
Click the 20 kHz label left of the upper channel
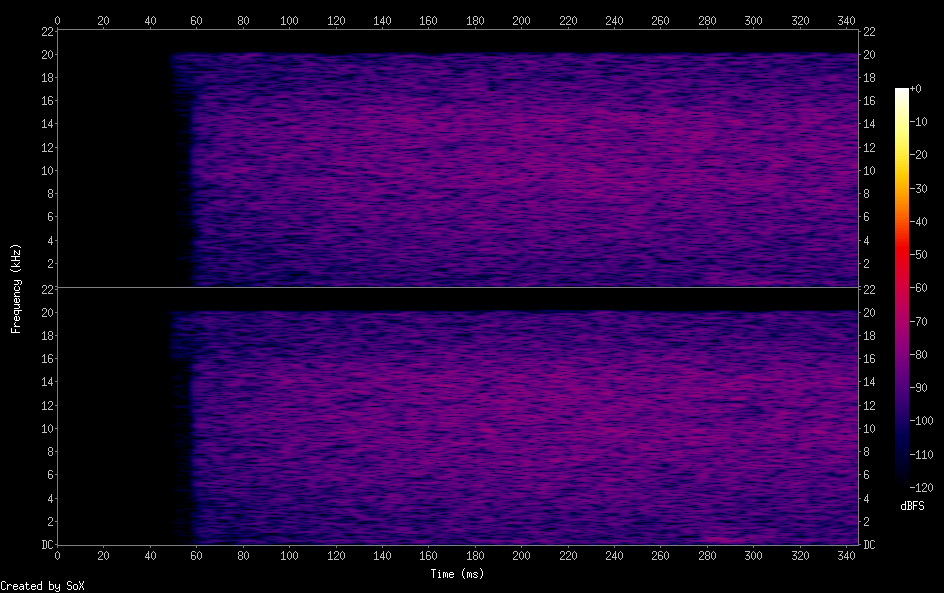point(46,55)
